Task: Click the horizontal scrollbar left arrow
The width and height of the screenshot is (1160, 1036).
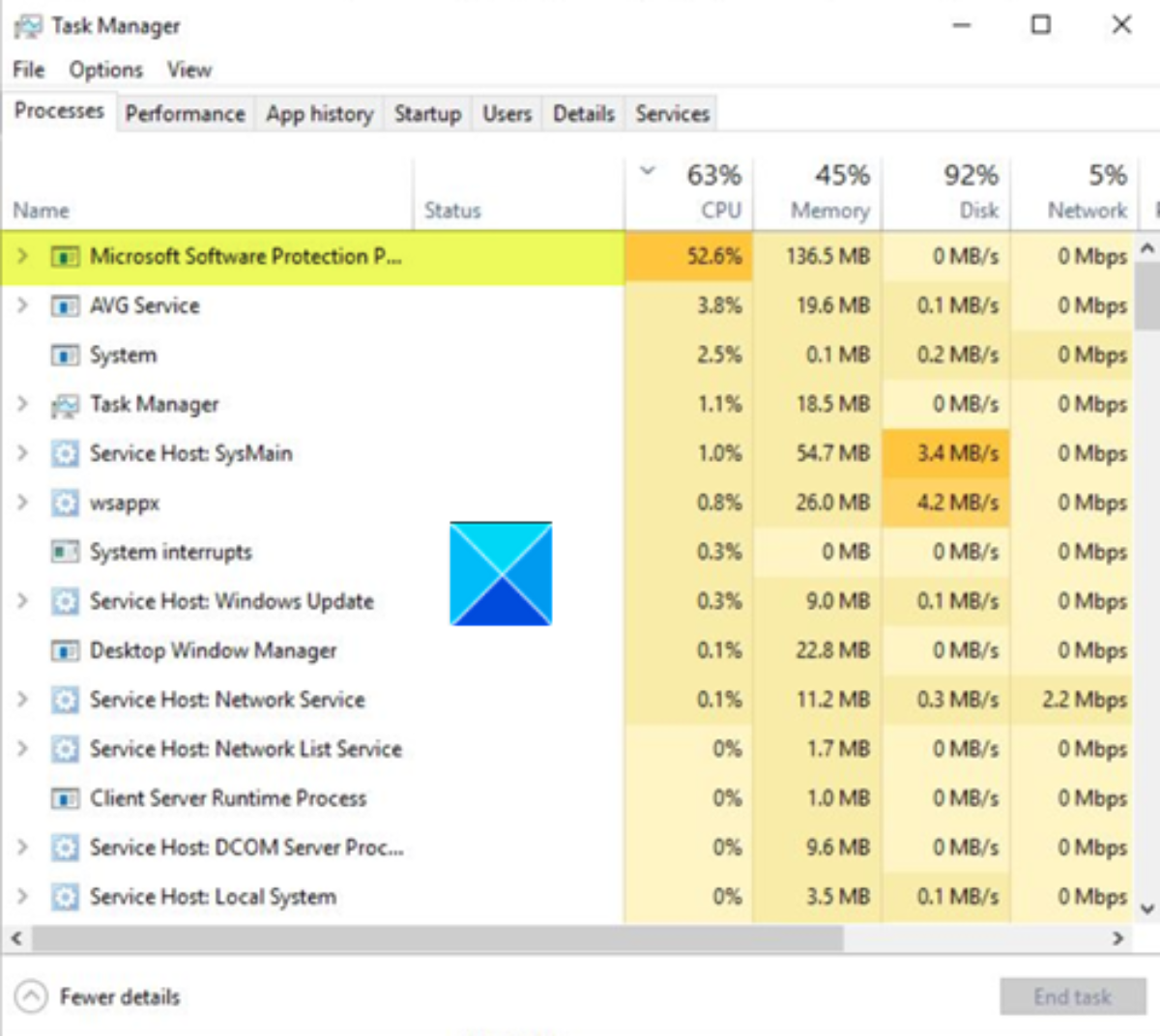Action: [x=16, y=937]
